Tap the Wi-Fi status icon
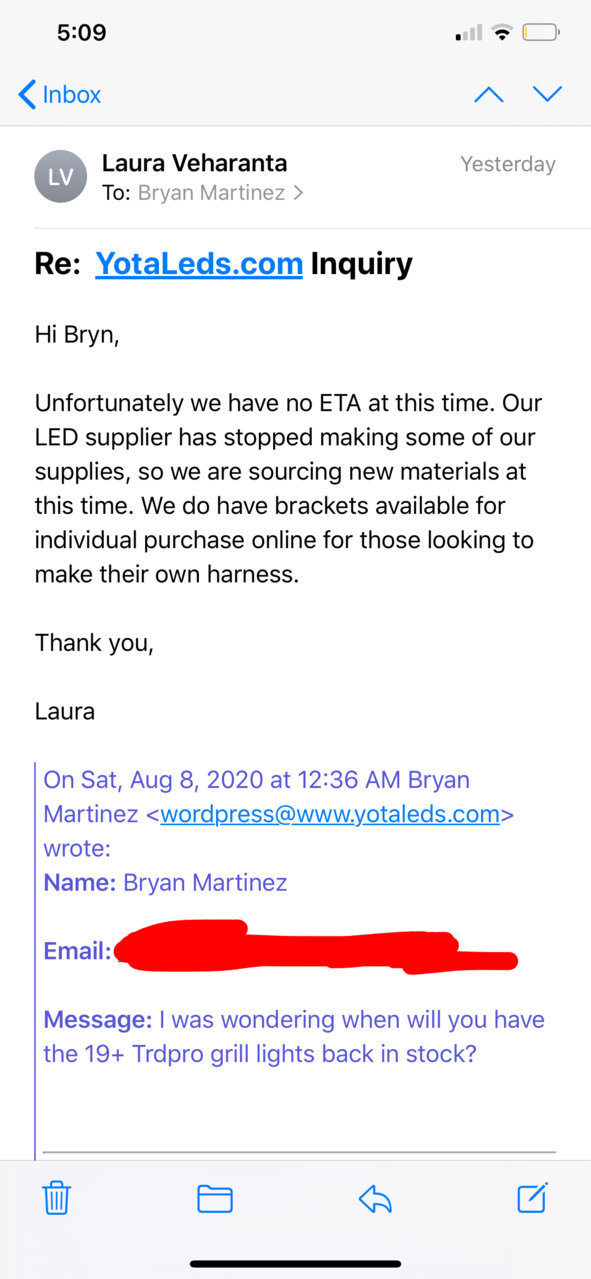This screenshot has height=1279, width=591. coord(501,33)
